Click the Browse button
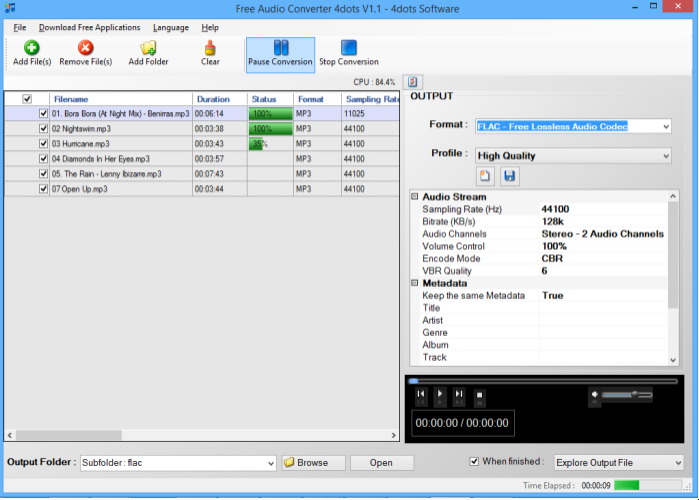This screenshot has height=500, width=699. [313, 463]
